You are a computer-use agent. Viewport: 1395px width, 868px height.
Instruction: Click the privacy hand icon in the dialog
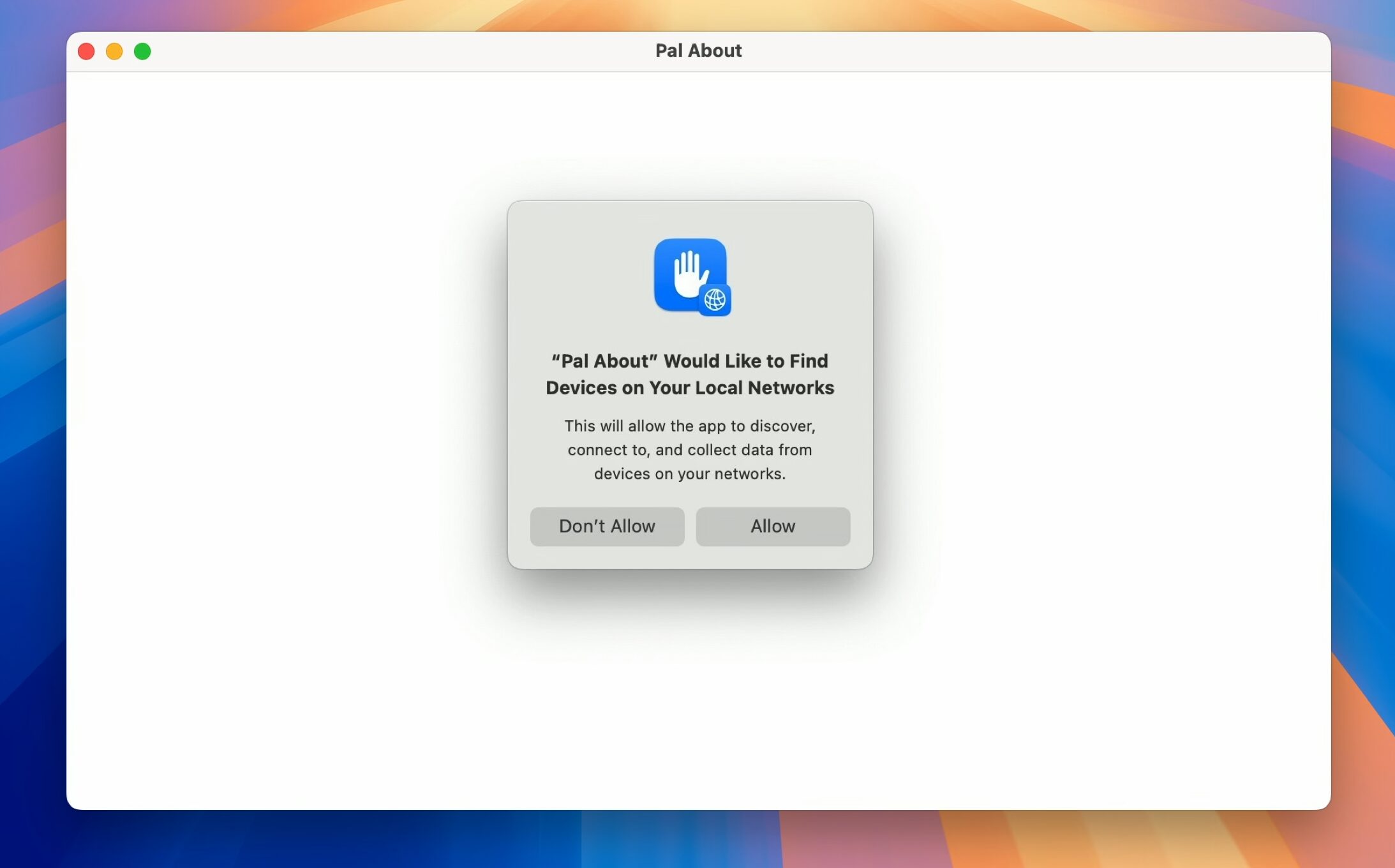[692, 277]
